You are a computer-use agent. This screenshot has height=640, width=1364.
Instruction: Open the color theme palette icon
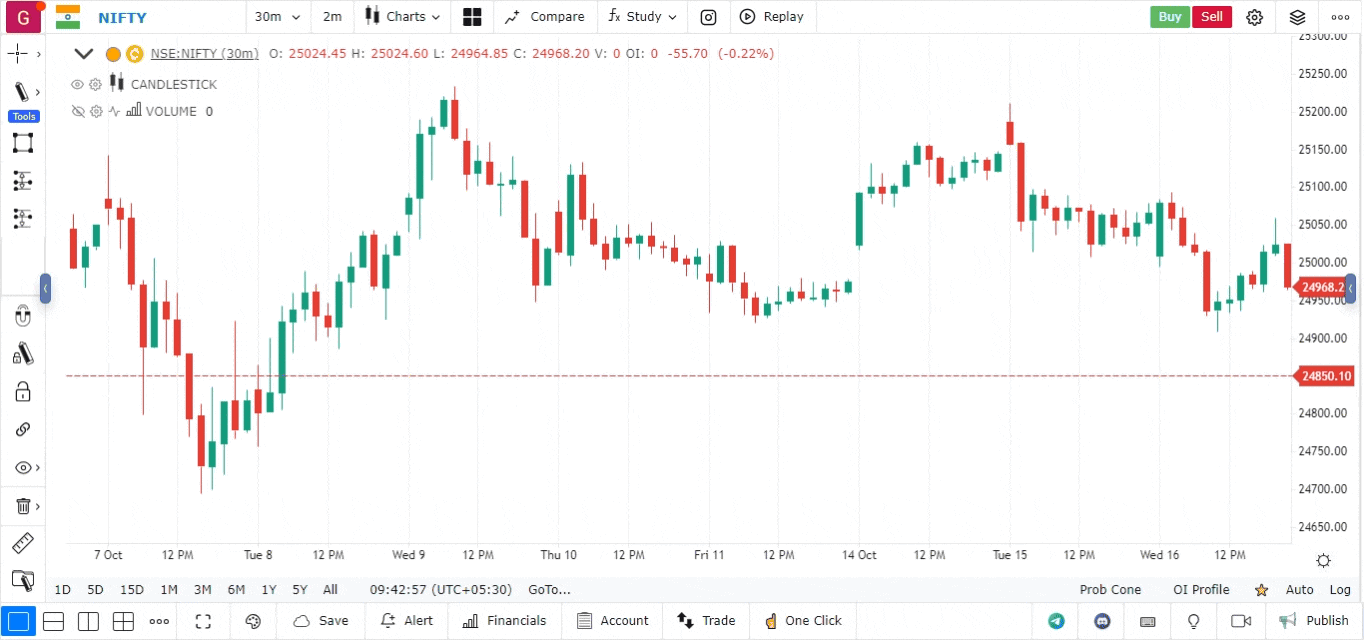click(253, 621)
